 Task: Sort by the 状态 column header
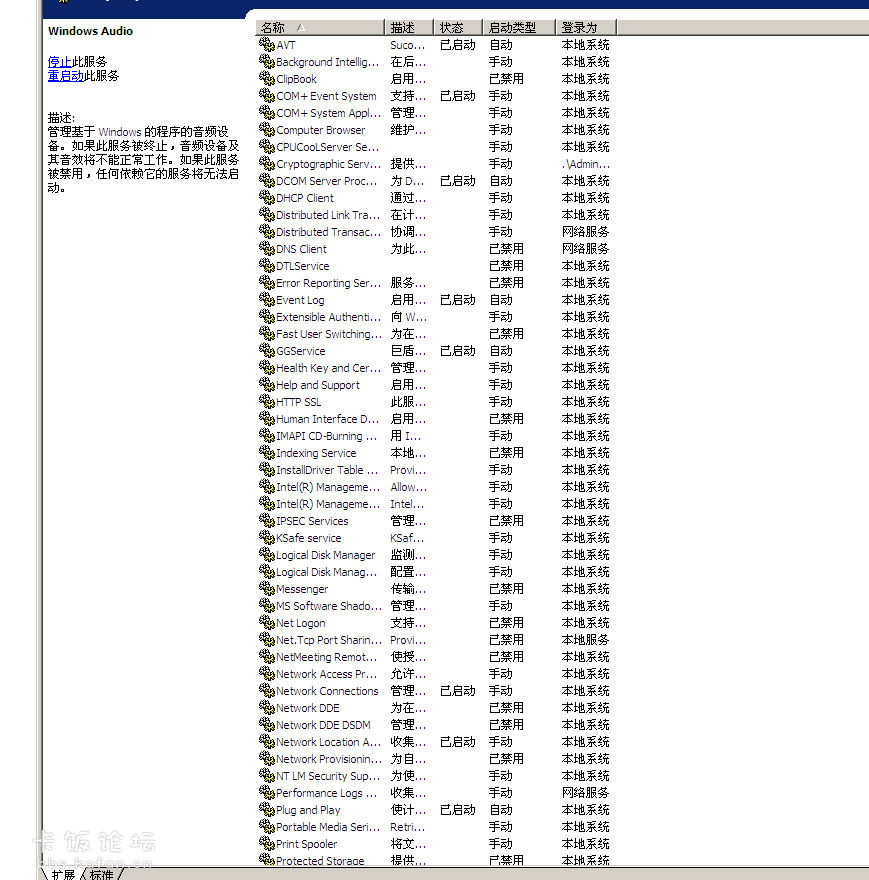458,28
